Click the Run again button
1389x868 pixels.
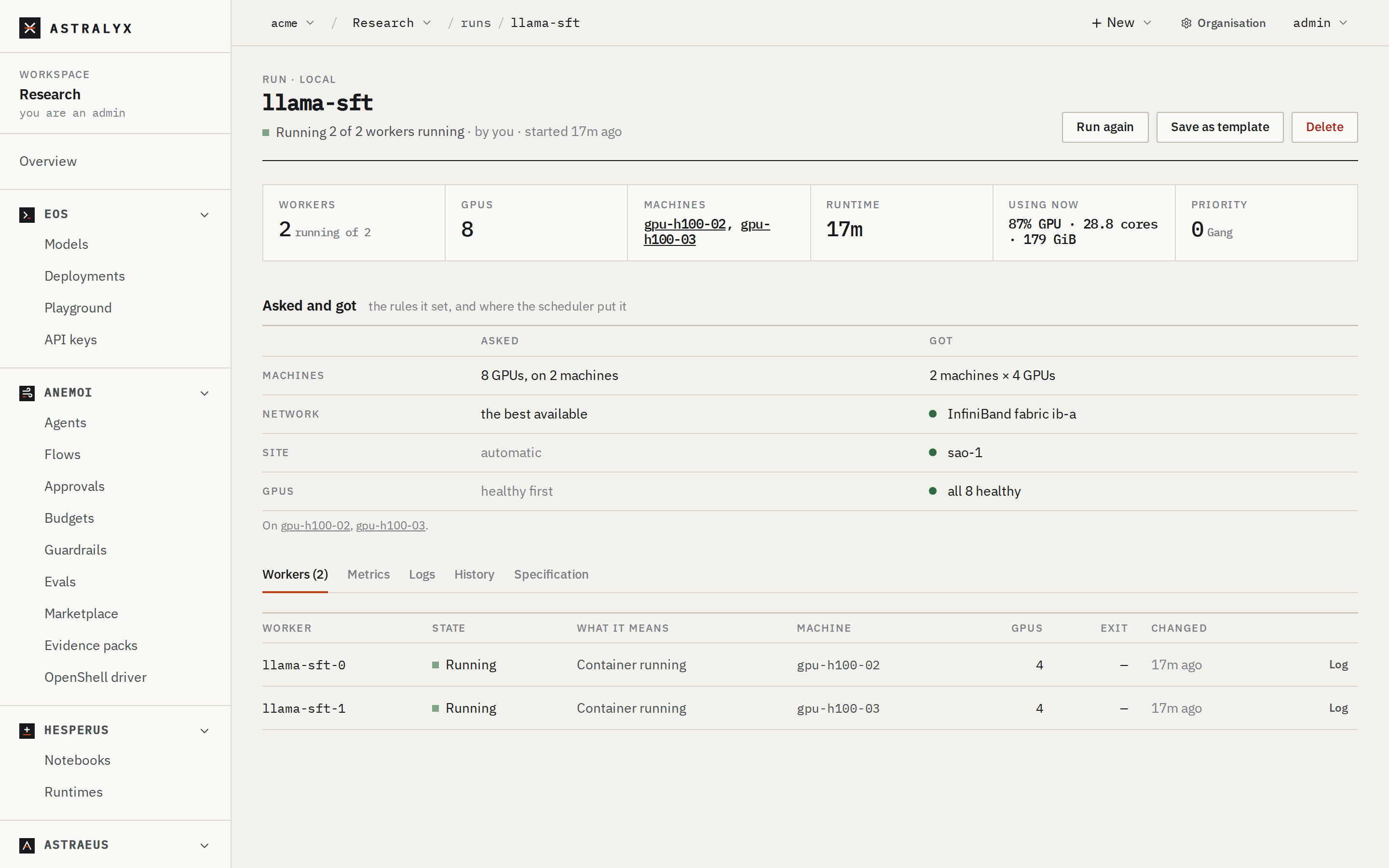1105,127
